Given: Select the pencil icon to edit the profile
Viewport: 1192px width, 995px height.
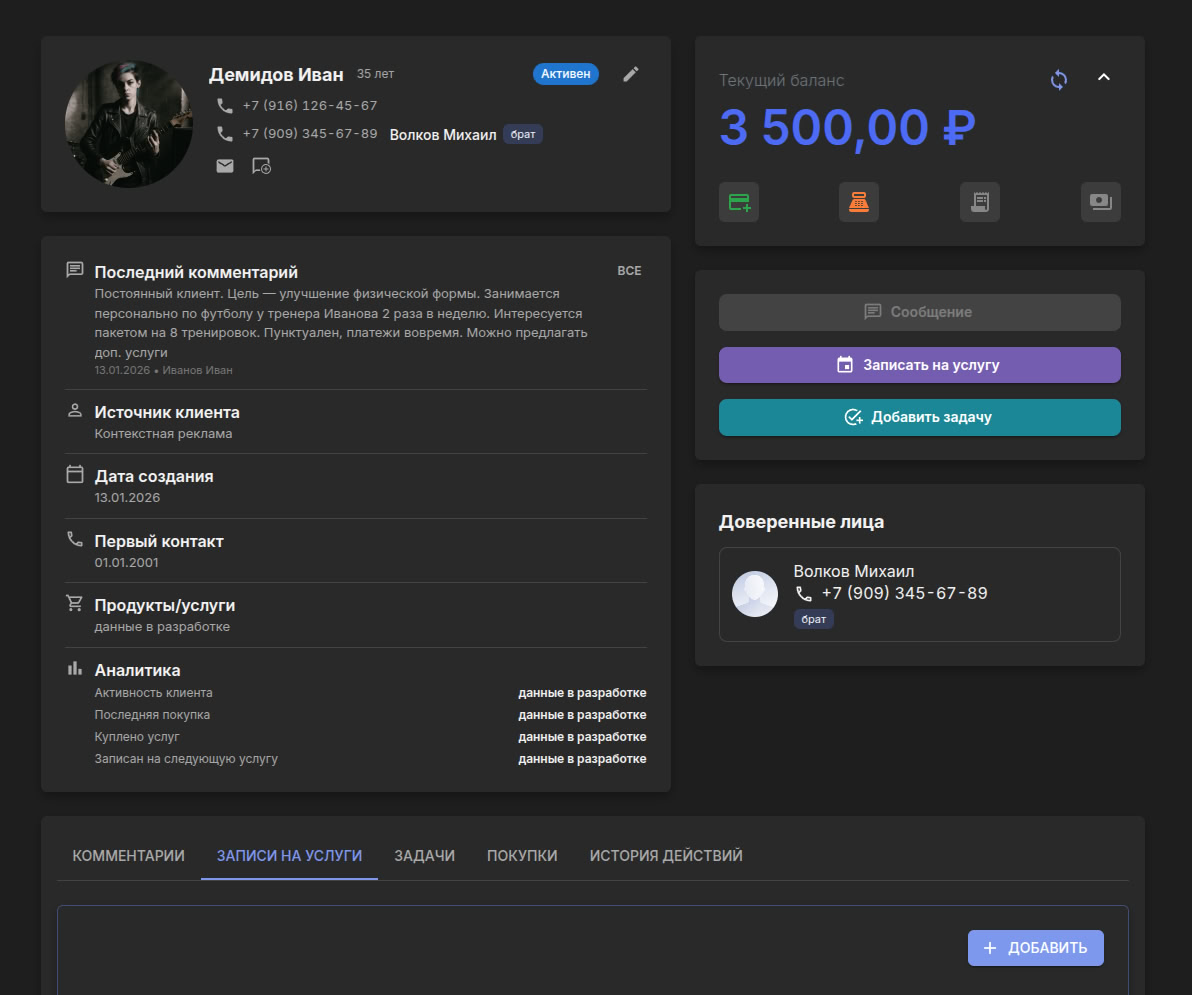Looking at the screenshot, I should 631,73.
